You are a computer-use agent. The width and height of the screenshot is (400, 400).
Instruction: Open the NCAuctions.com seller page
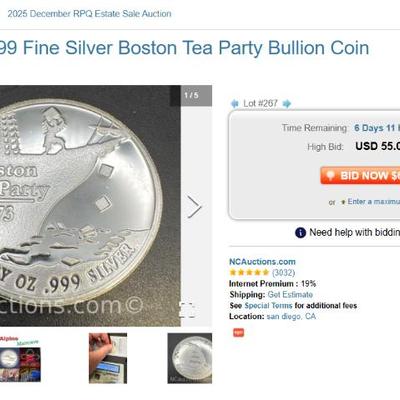(262, 262)
